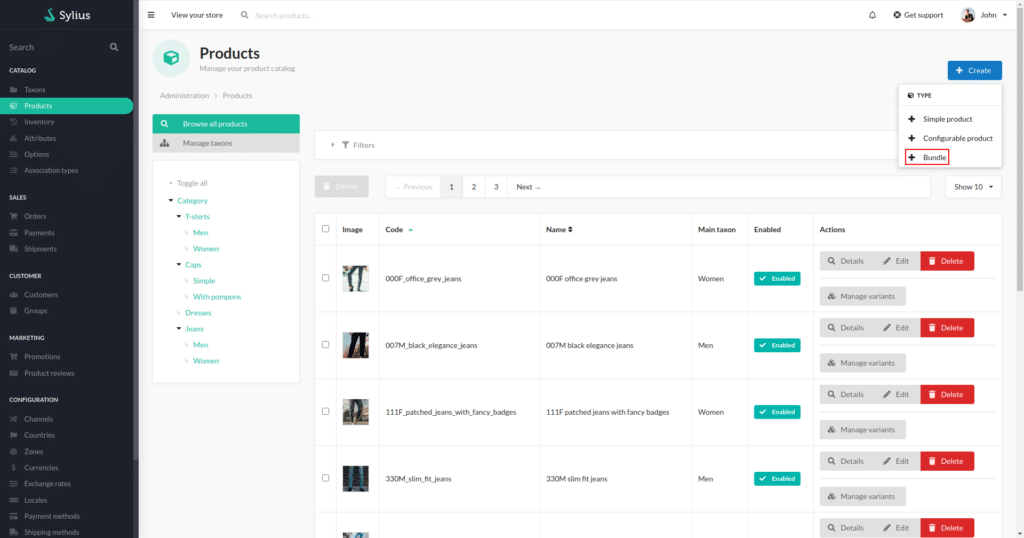Click the Administration breadcrumb link
This screenshot has width=1024, height=538.
pyautogui.click(x=184, y=95)
